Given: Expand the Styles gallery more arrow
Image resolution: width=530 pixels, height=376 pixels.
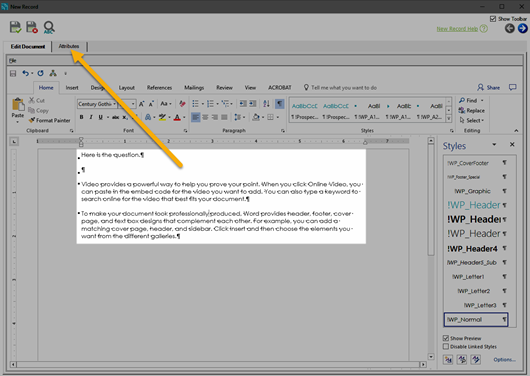Looking at the screenshot, I should (x=449, y=119).
